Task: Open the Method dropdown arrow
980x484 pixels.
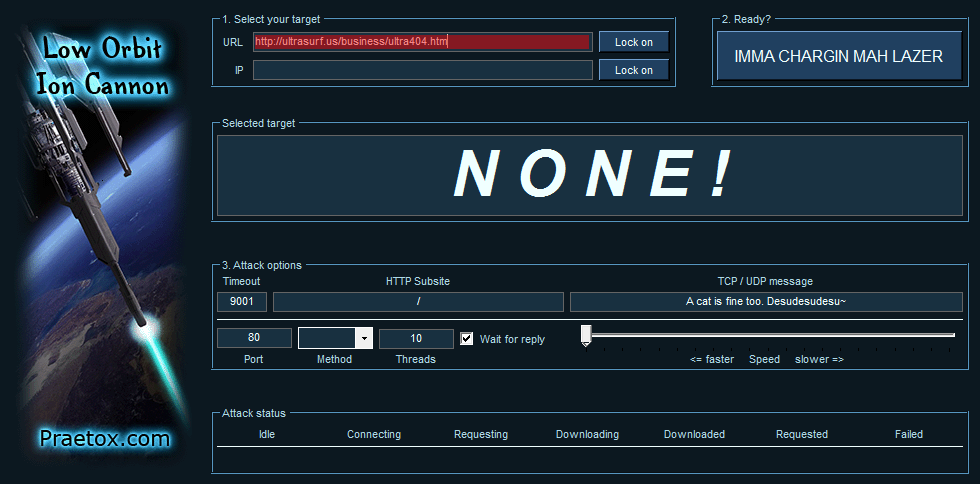Action: [x=364, y=338]
